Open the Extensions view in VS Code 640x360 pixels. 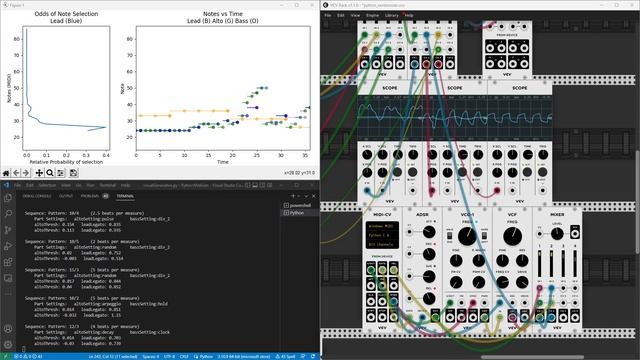pos(8,262)
